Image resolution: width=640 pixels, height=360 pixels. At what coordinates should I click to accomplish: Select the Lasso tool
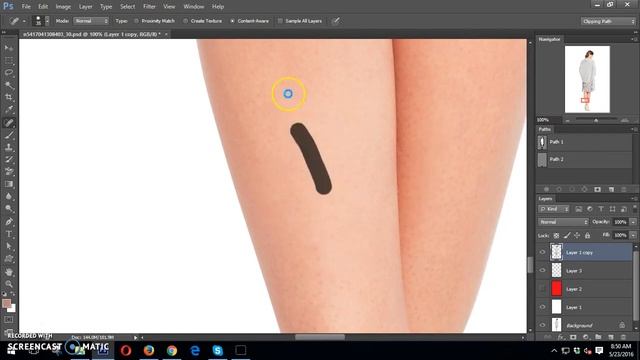click(9, 73)
